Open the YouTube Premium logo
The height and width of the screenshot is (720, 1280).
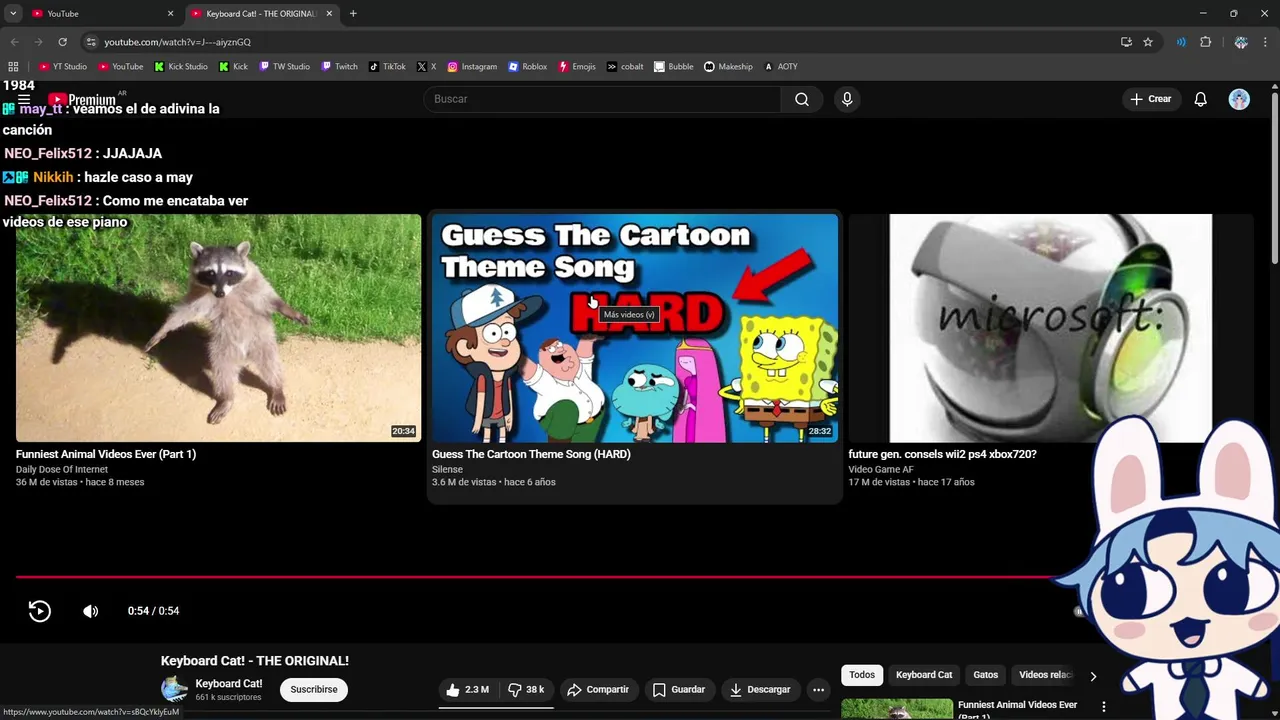(82, 99)
